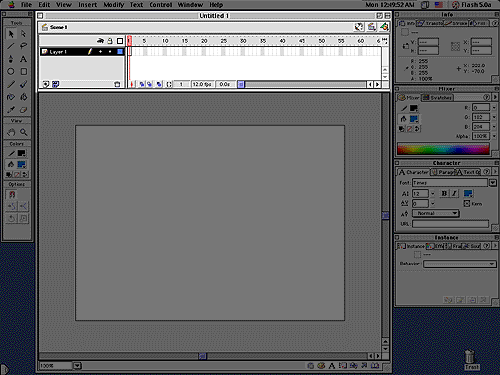Open the G value dropdown in Mixer
The height and width of the screenshot is (375, 500).
pos(494,117)
